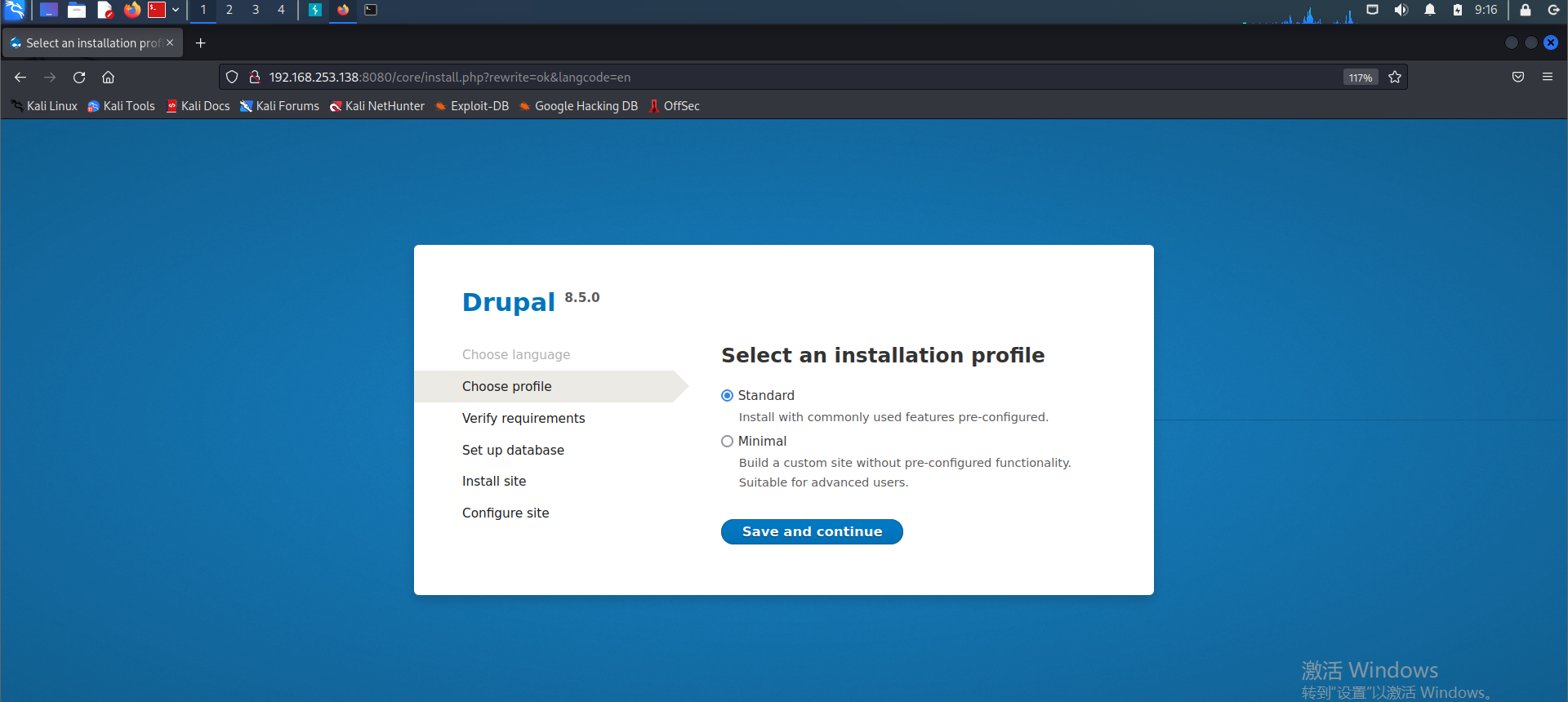Go forward one page

pyautogui.click(x=50, y=77)
